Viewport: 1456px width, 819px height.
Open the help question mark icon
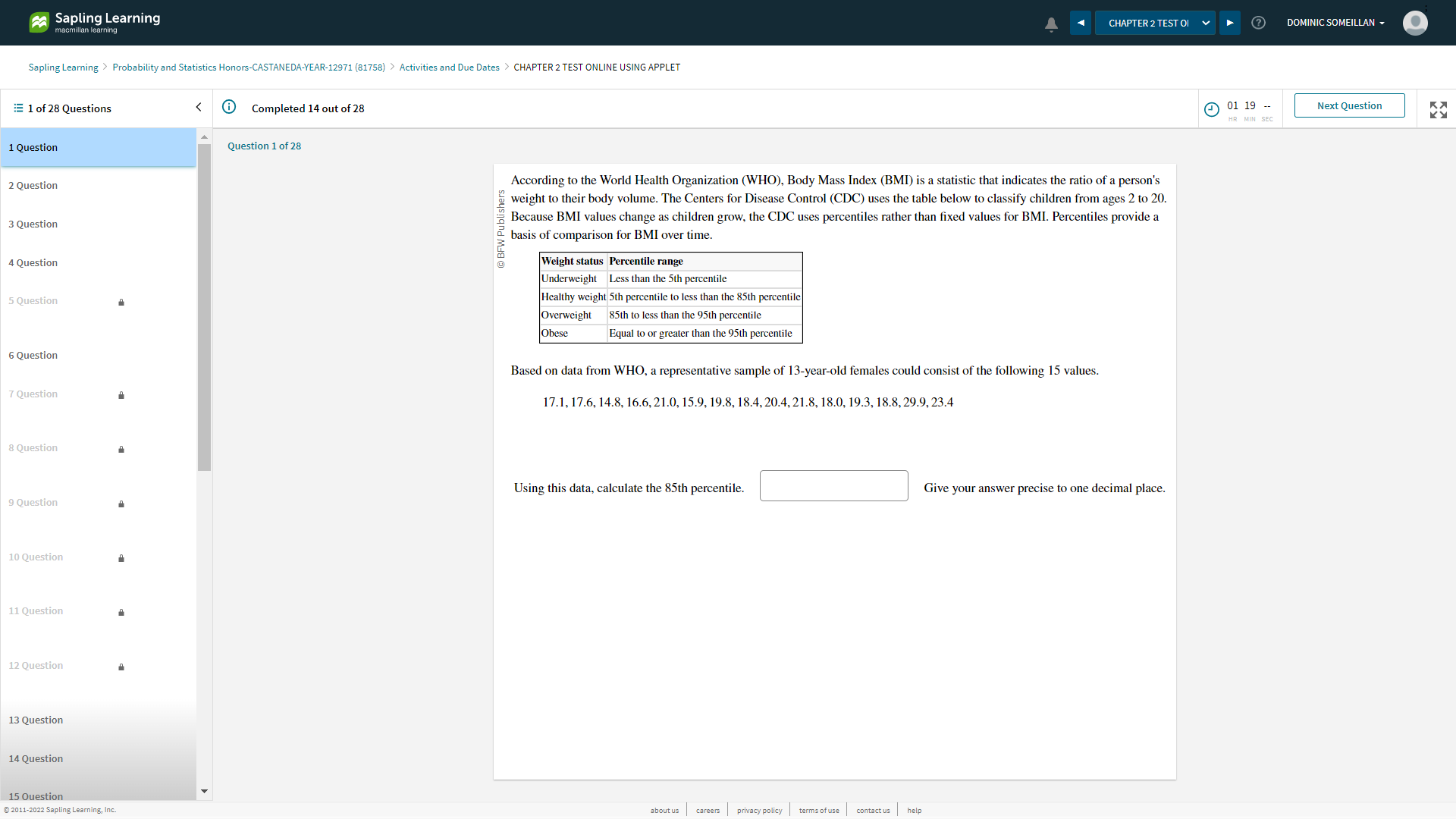1258,23
